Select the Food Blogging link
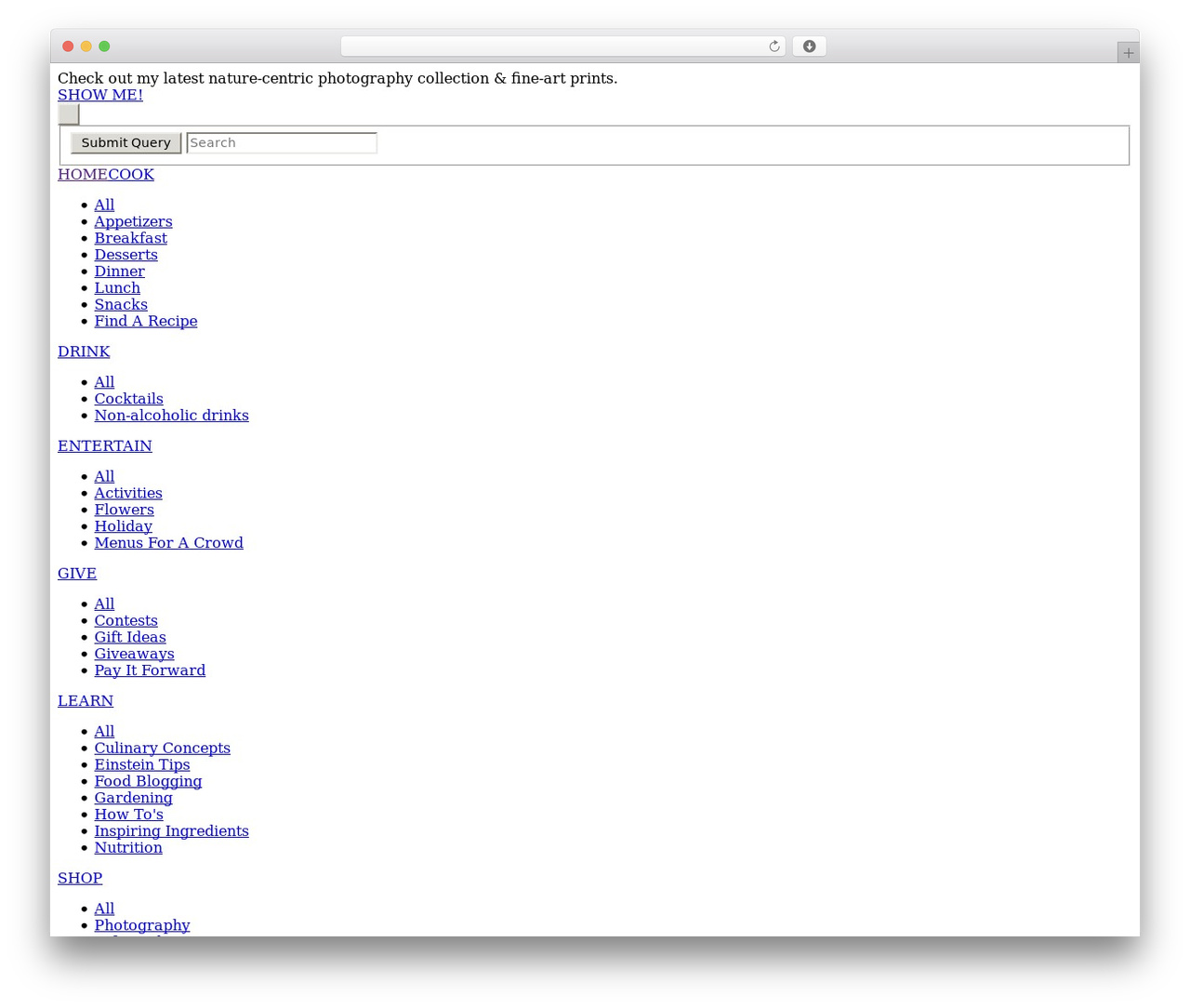 [x=148, y=782]
